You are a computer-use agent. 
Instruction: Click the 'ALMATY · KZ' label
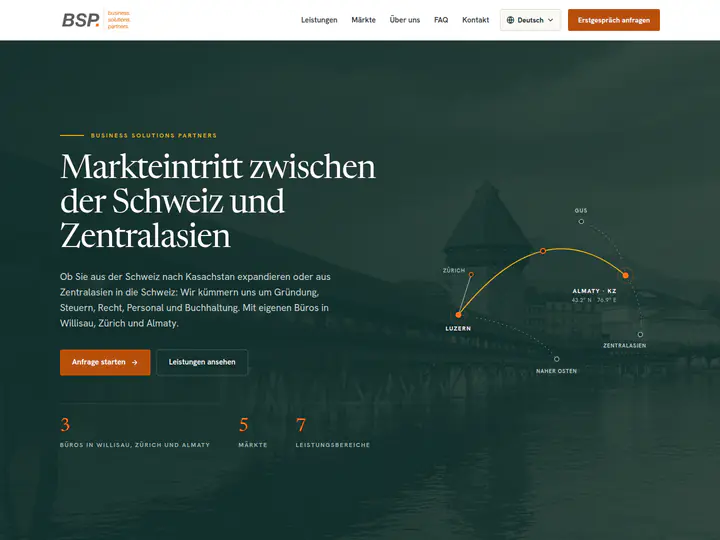tap(594, 291)
